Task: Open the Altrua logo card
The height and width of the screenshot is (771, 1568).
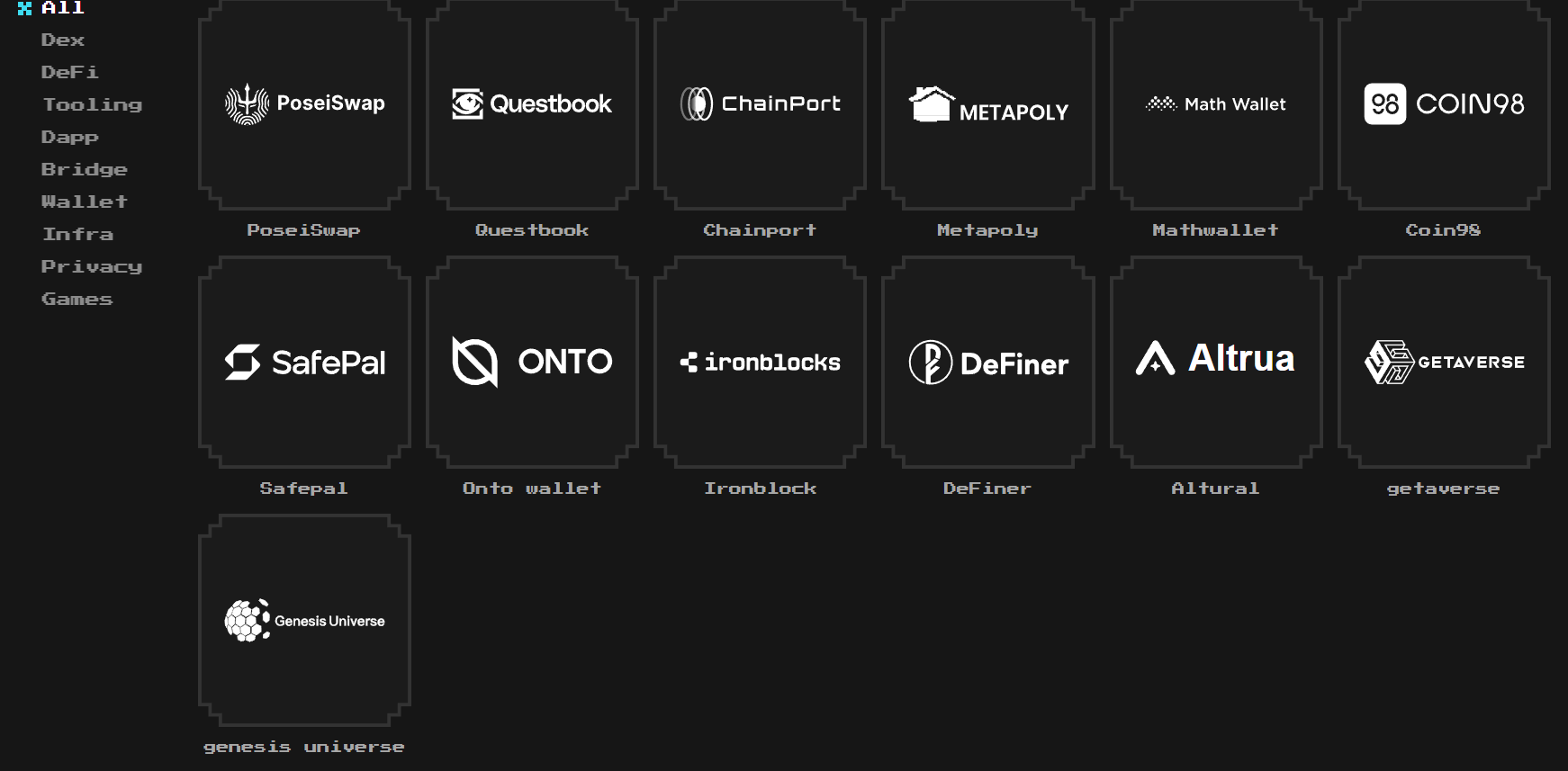Action: (1216, 363)
